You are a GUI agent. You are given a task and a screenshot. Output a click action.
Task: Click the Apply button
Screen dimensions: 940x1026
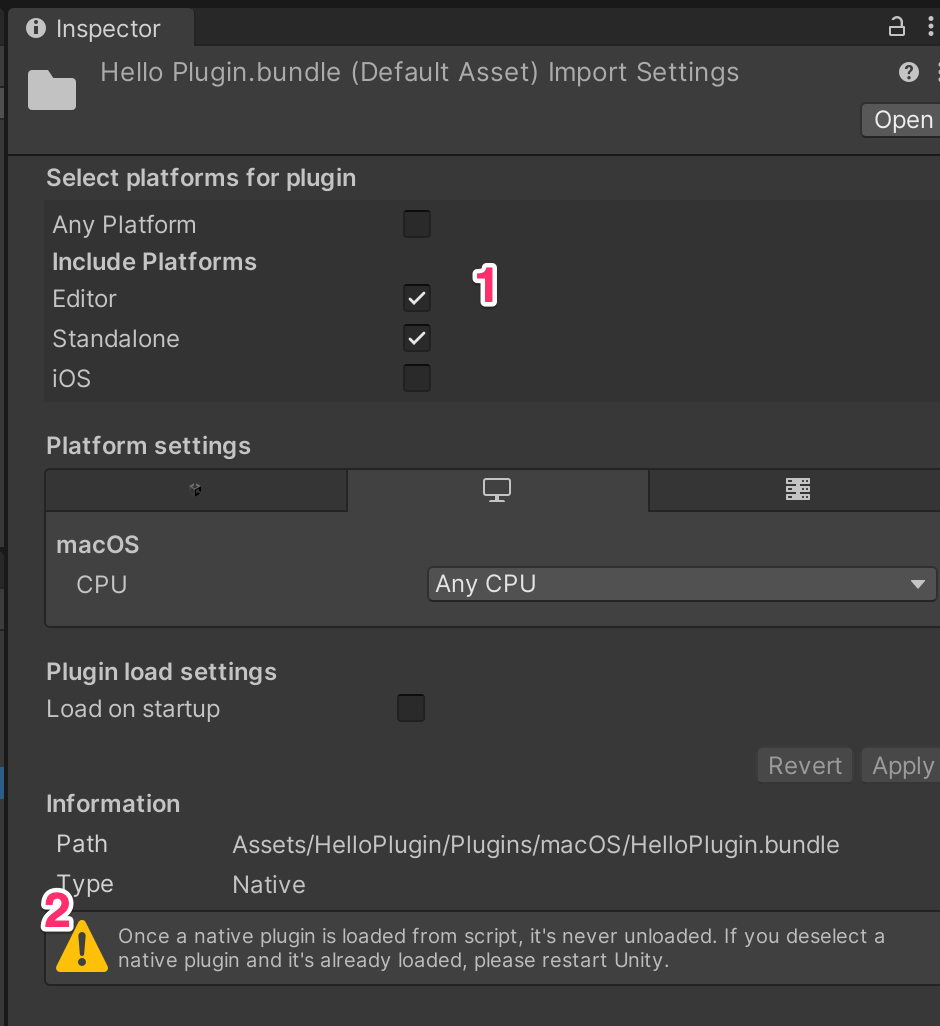click(x=902, y=766)
